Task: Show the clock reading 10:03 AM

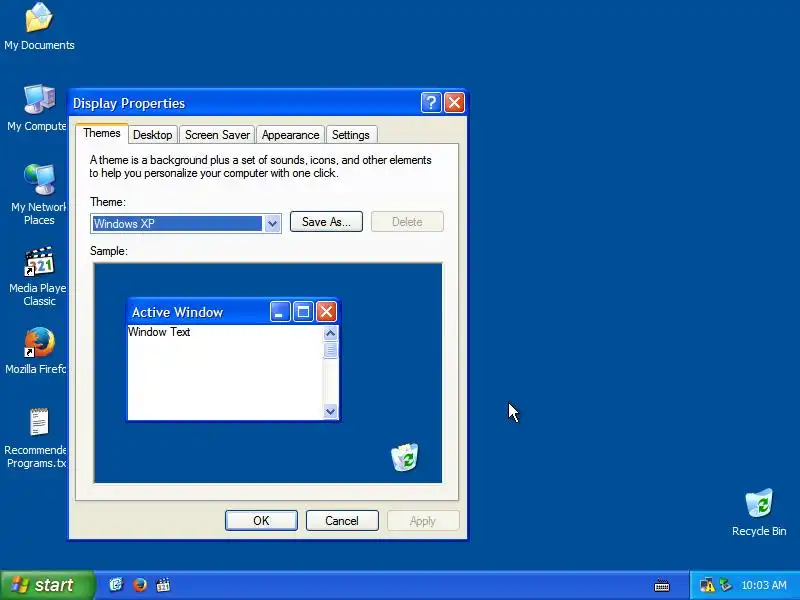Action: pyautogui.click(x=763, y=585)
